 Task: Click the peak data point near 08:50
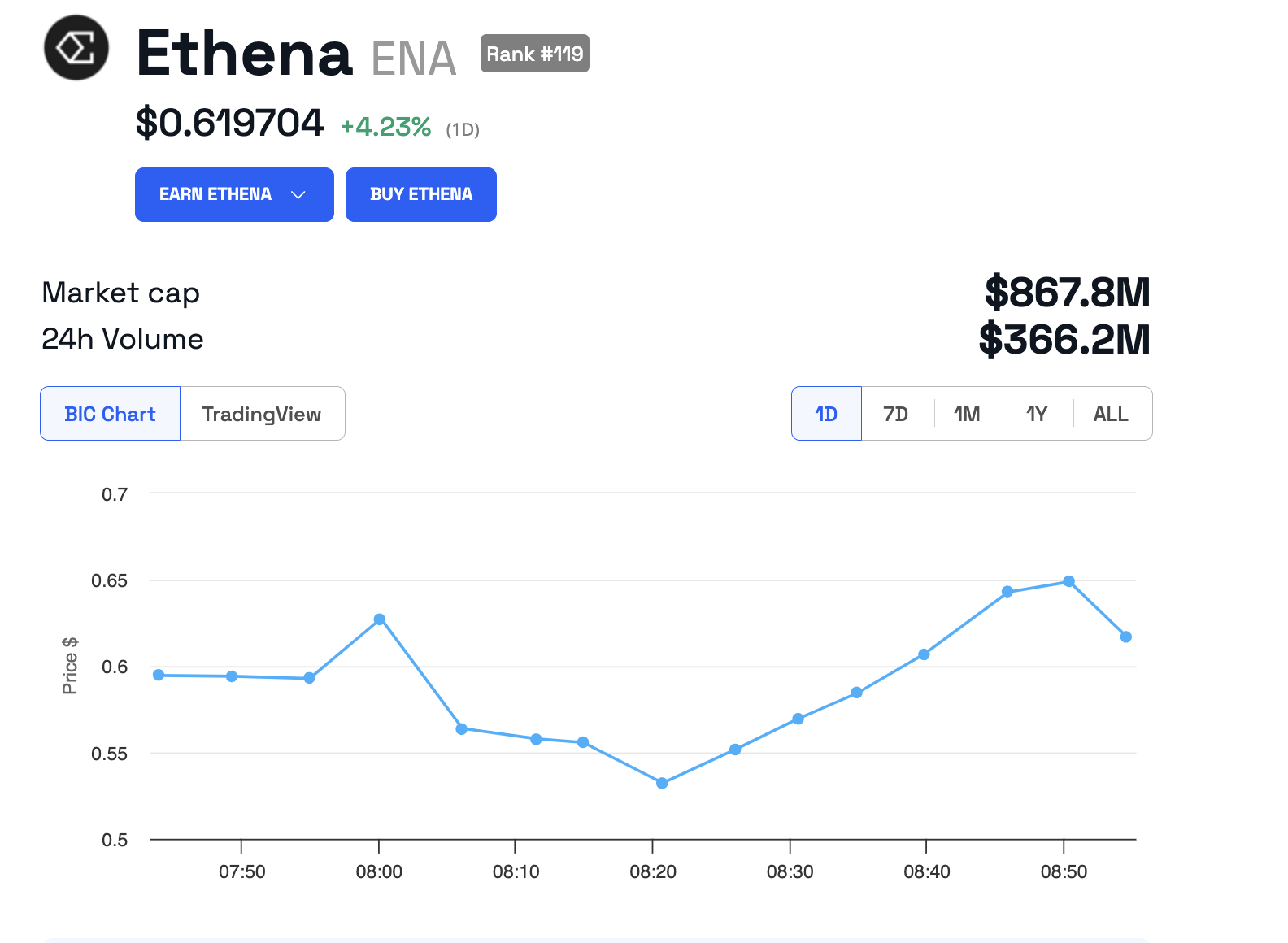tap(1069, 581)
